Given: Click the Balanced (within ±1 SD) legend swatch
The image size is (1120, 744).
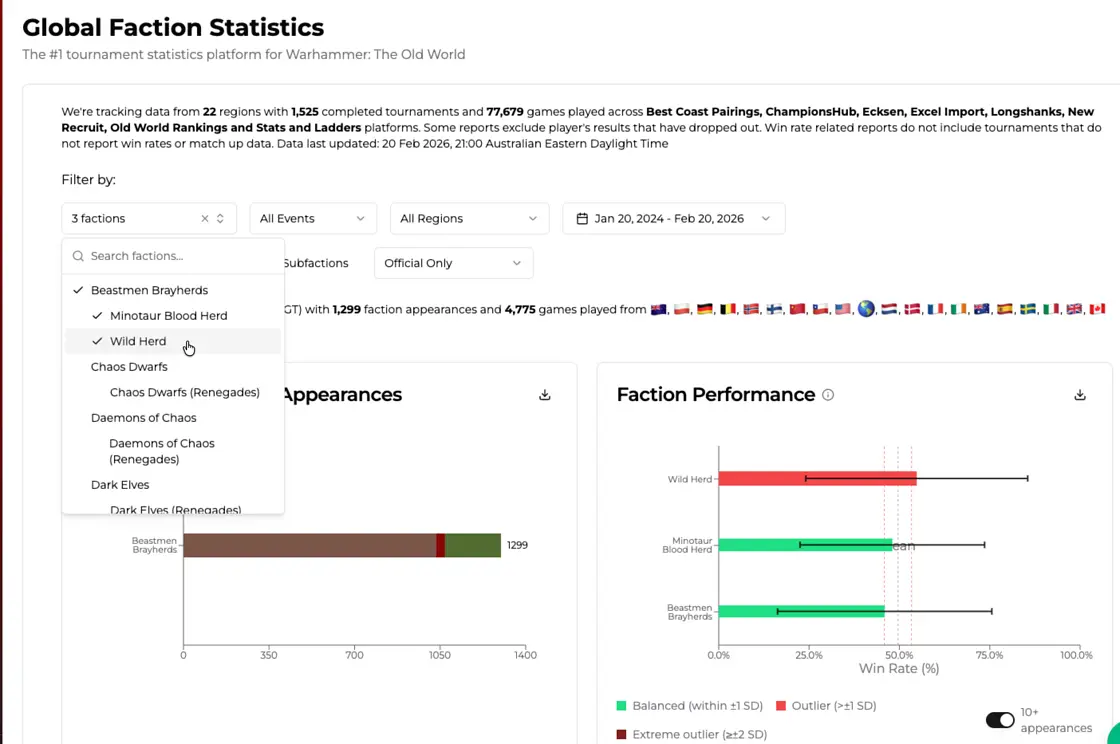Looking at the screenshot, I should click(x=621, y=706).
